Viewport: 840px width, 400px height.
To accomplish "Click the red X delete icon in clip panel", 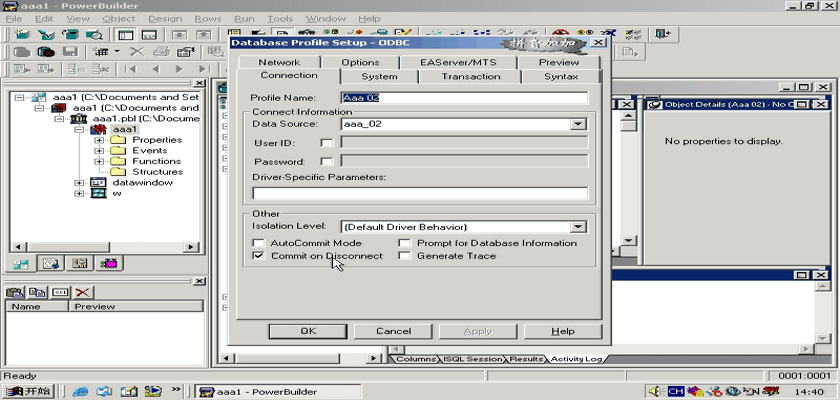I will pos(82,292).
